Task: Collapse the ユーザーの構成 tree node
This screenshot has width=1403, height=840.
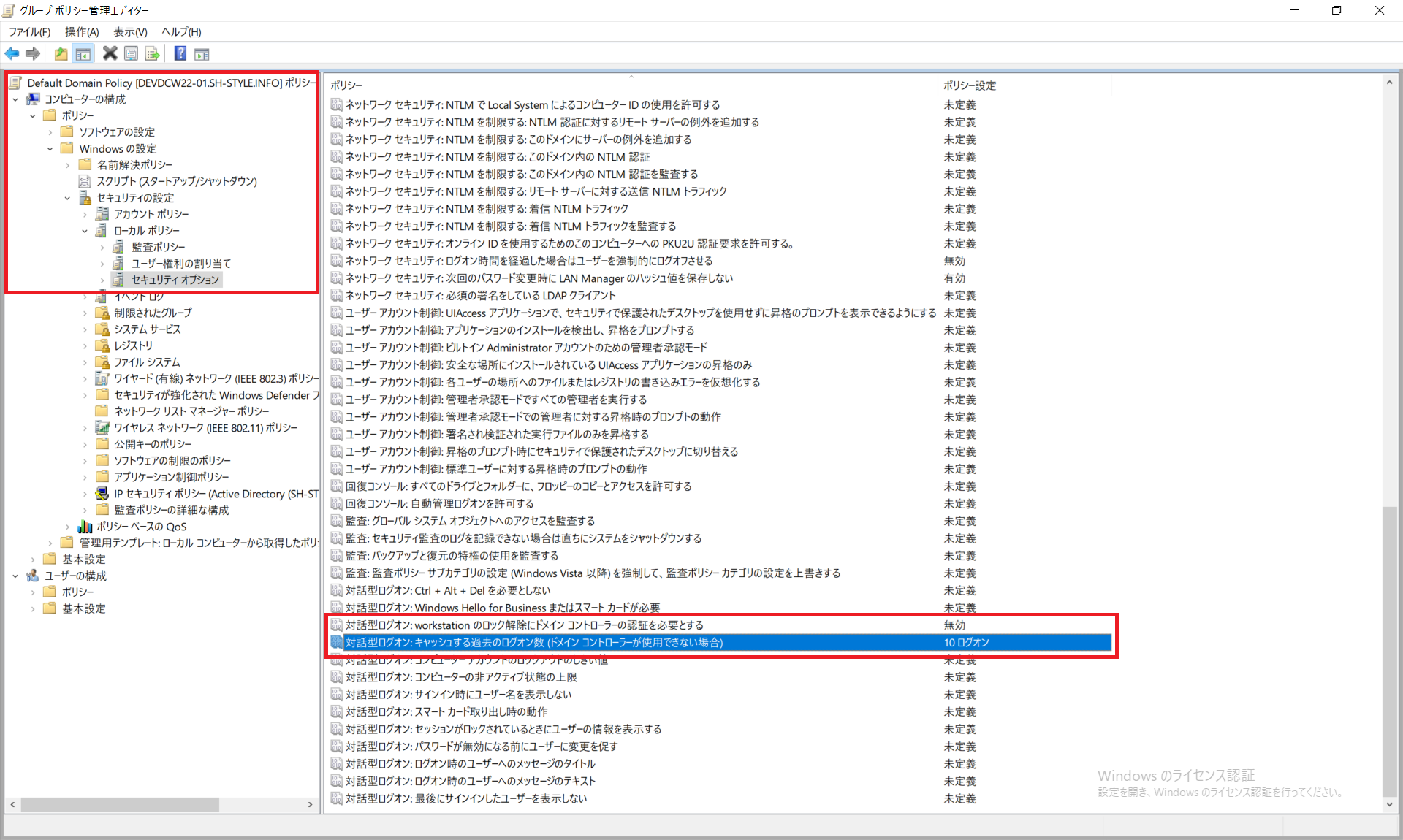Action: (x=15, y=576)
